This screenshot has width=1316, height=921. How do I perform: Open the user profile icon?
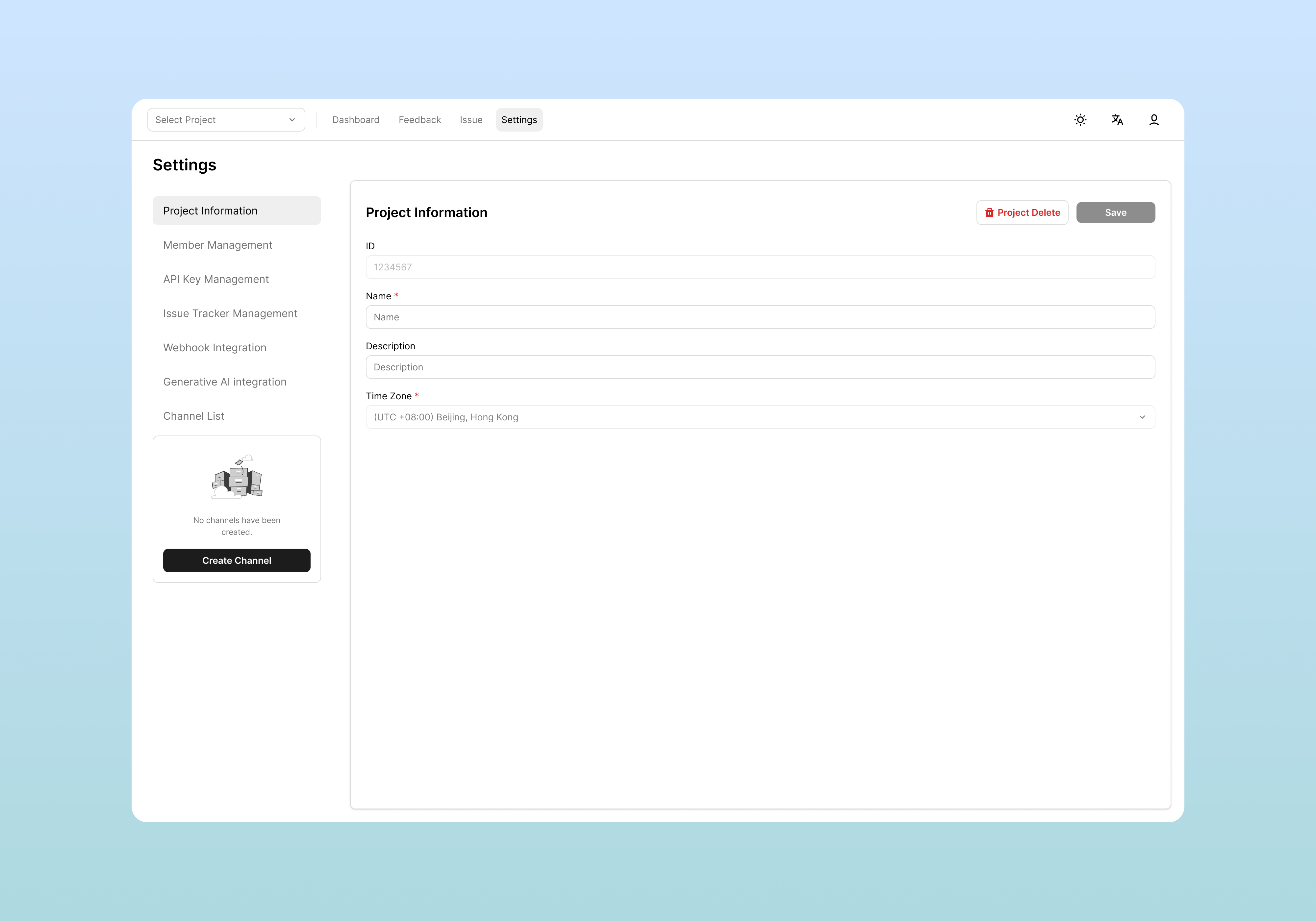tap(1153, 120)
